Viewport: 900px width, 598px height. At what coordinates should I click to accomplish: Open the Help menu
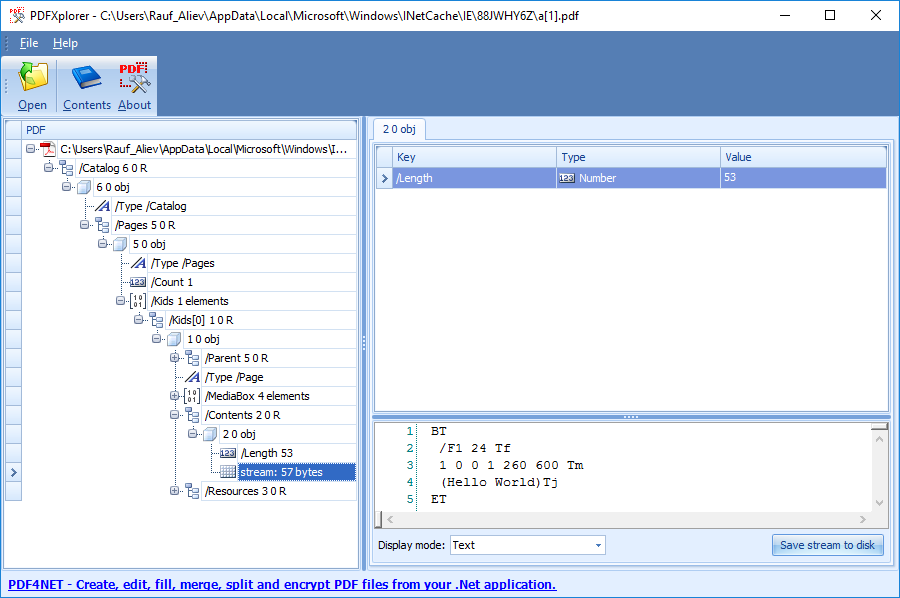65,43
